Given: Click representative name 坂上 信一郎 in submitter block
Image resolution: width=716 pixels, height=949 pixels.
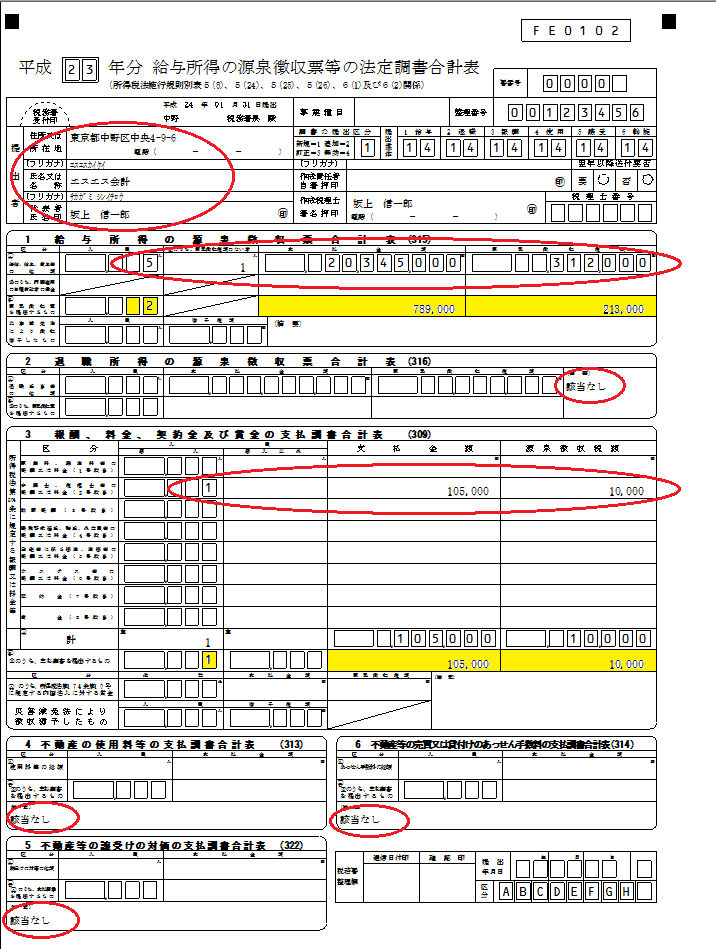Looking at the screenshot, I should point(99,214).
